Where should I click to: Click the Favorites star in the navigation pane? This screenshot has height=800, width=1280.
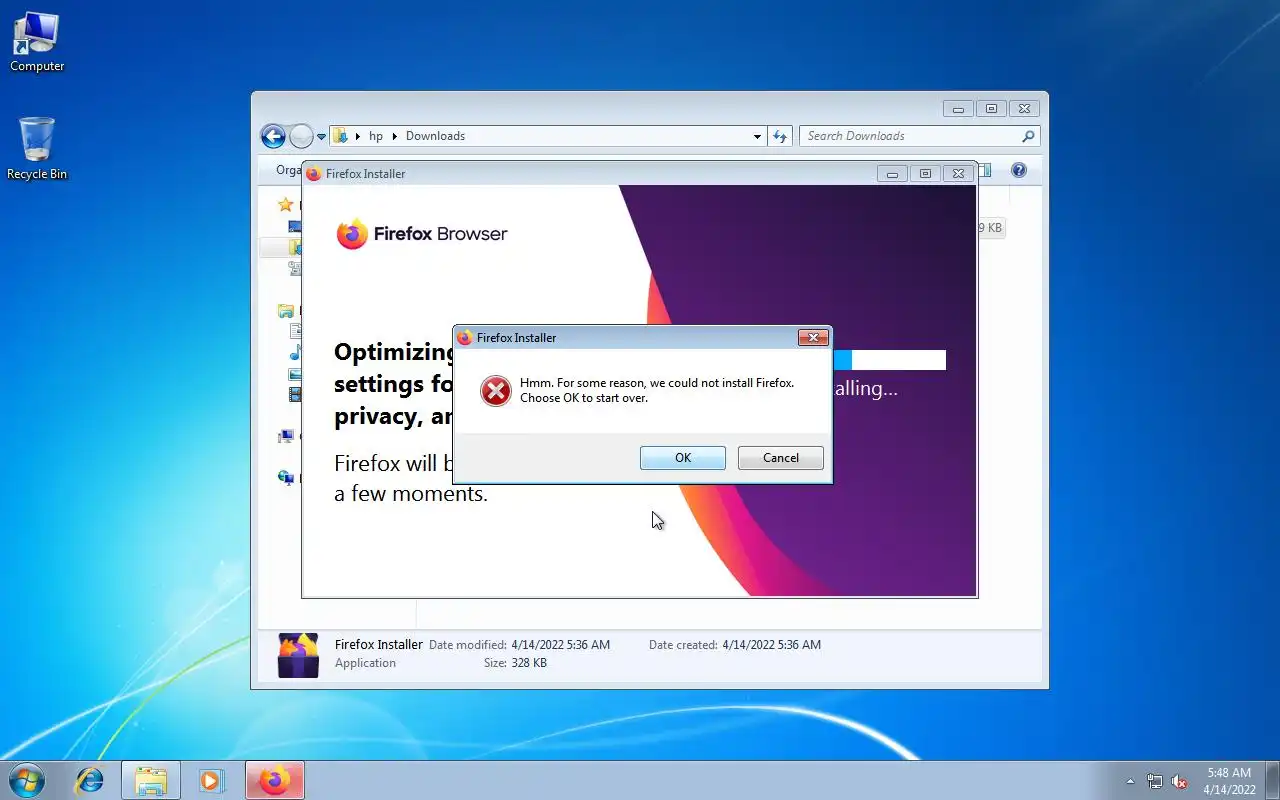click(x=286, y=204)
